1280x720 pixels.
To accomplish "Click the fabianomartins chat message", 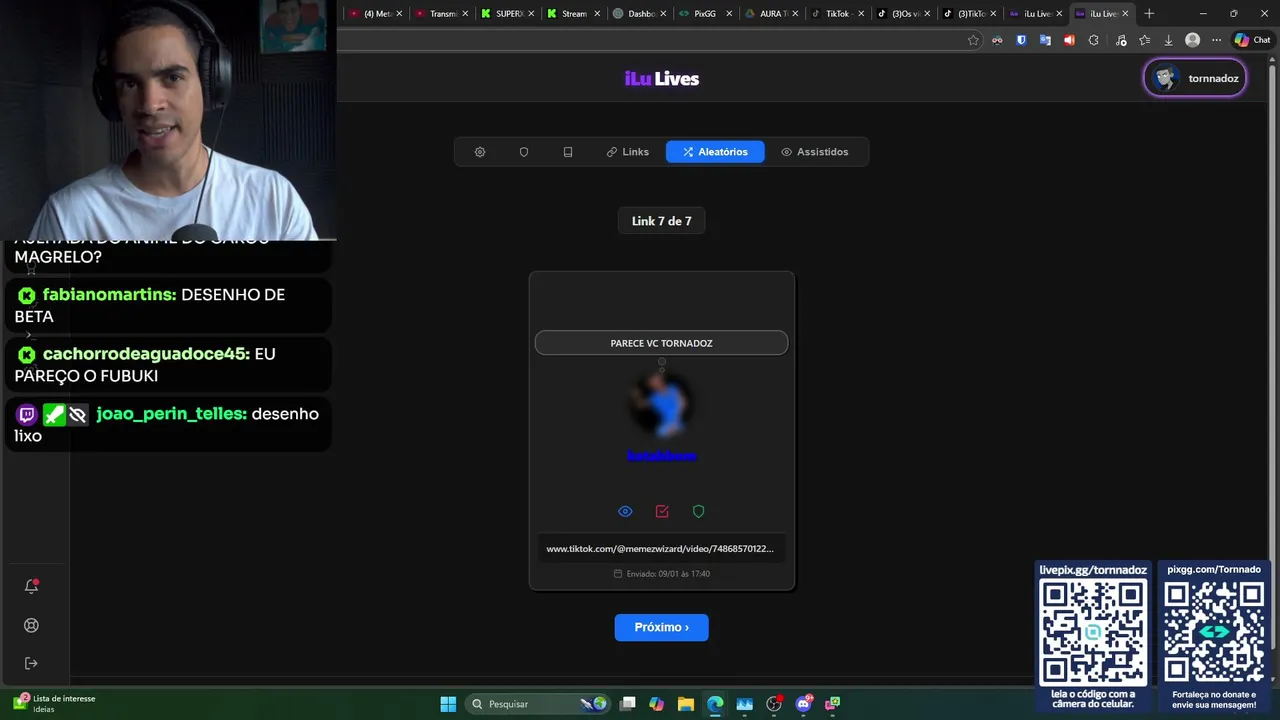I will [x=168, y=305].
